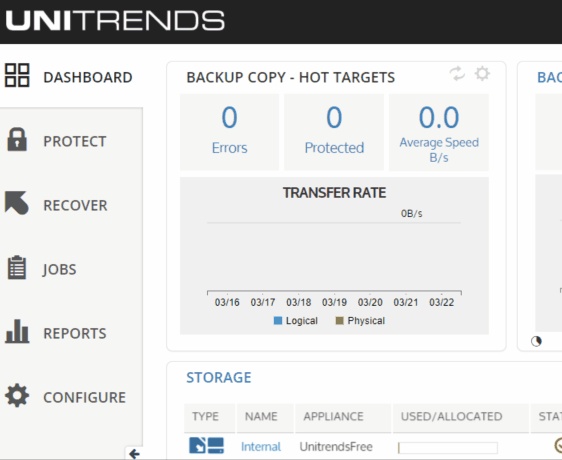Refresh the Backup Copy Hot Targets panel
Screen dimensions: 562x460
pos(457,73)
